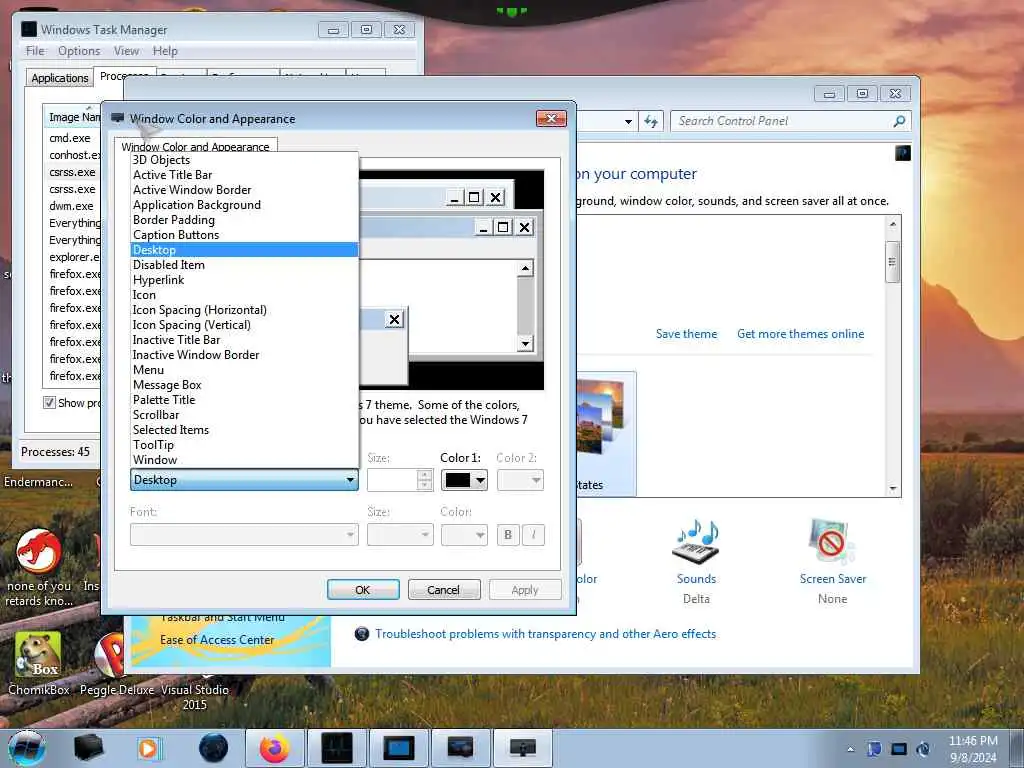Viewport: 1024px width, 768px height.
Task: Select the Window Color and Appearance tab
Action: coord(195,146)
